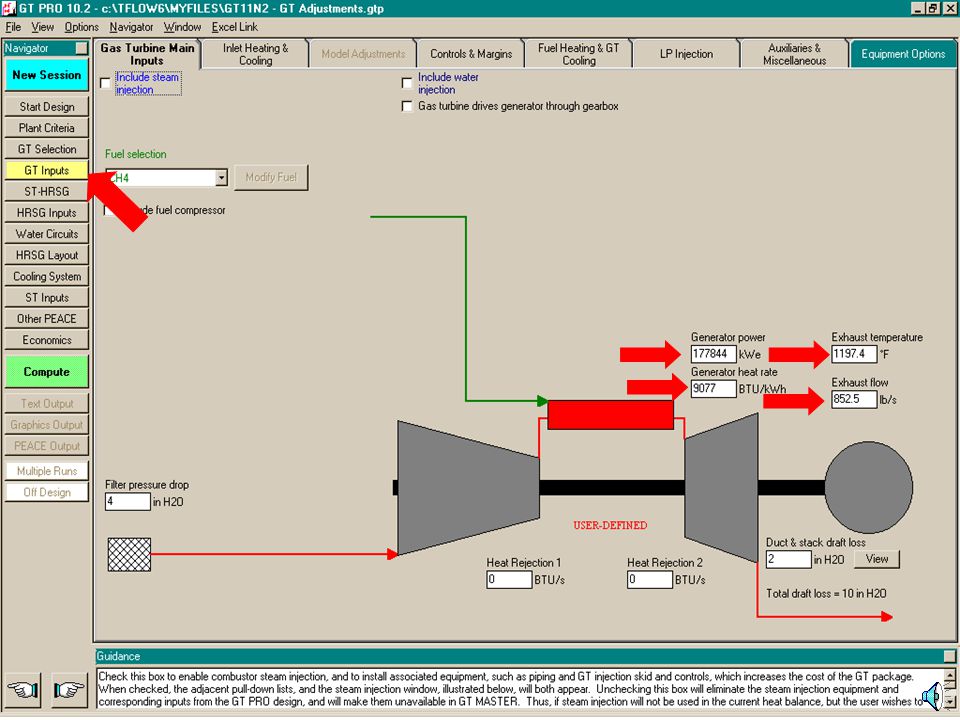Screen dimensions: 960x720
Task: Go to ST Inputs section
Action: (47, 298)
